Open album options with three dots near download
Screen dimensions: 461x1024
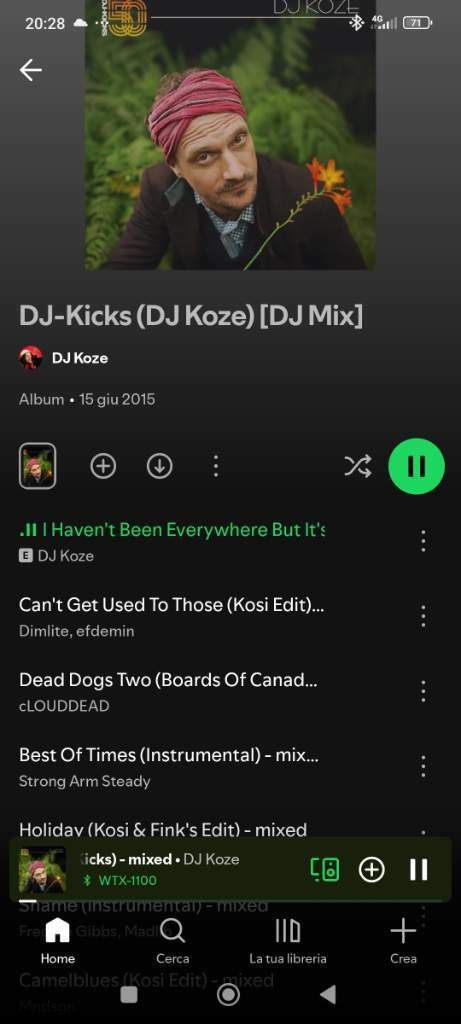coord(216,466)
